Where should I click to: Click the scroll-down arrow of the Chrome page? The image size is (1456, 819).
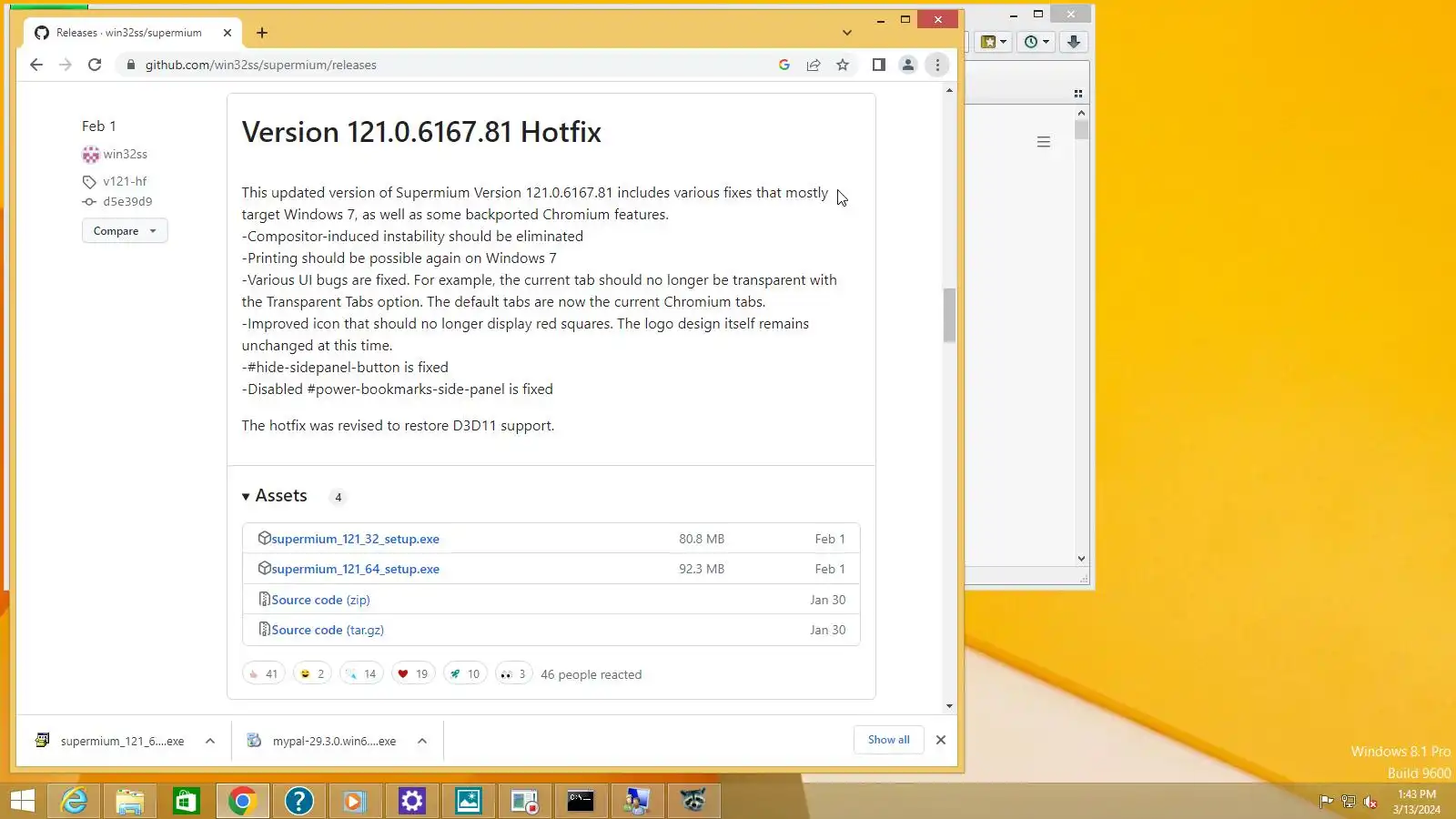949,706
